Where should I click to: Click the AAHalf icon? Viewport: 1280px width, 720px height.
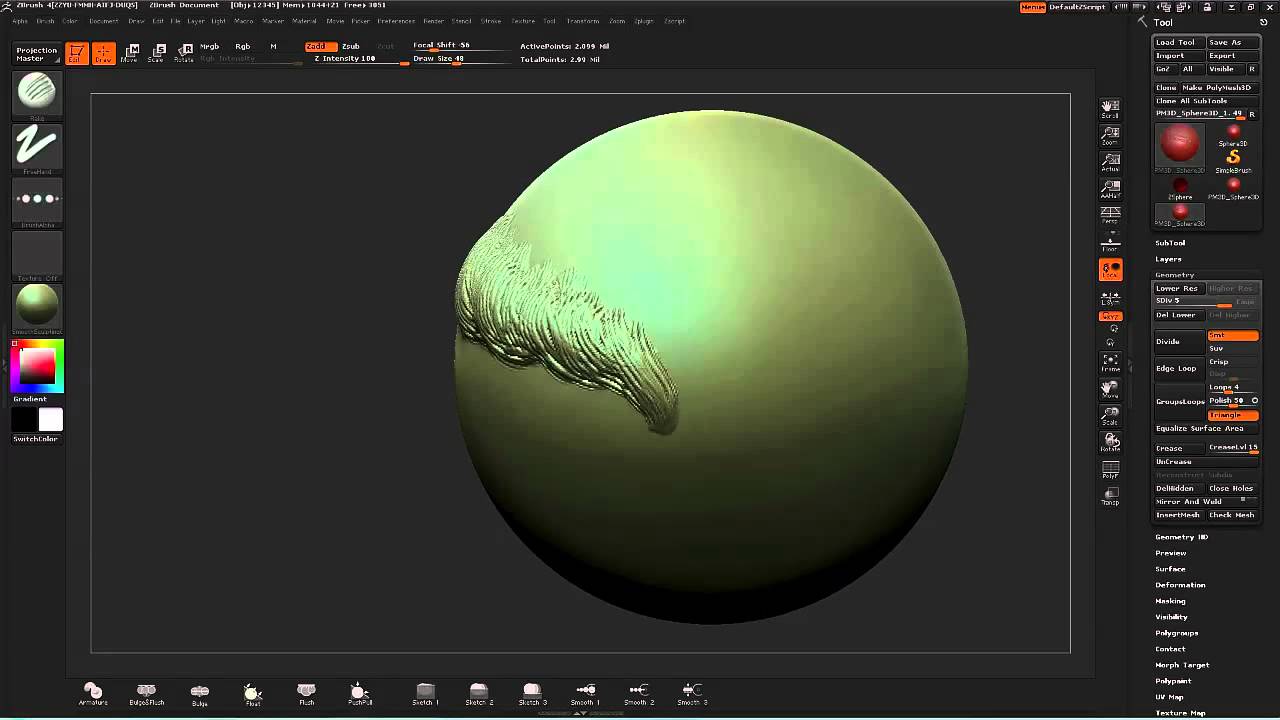(1110, 190)
